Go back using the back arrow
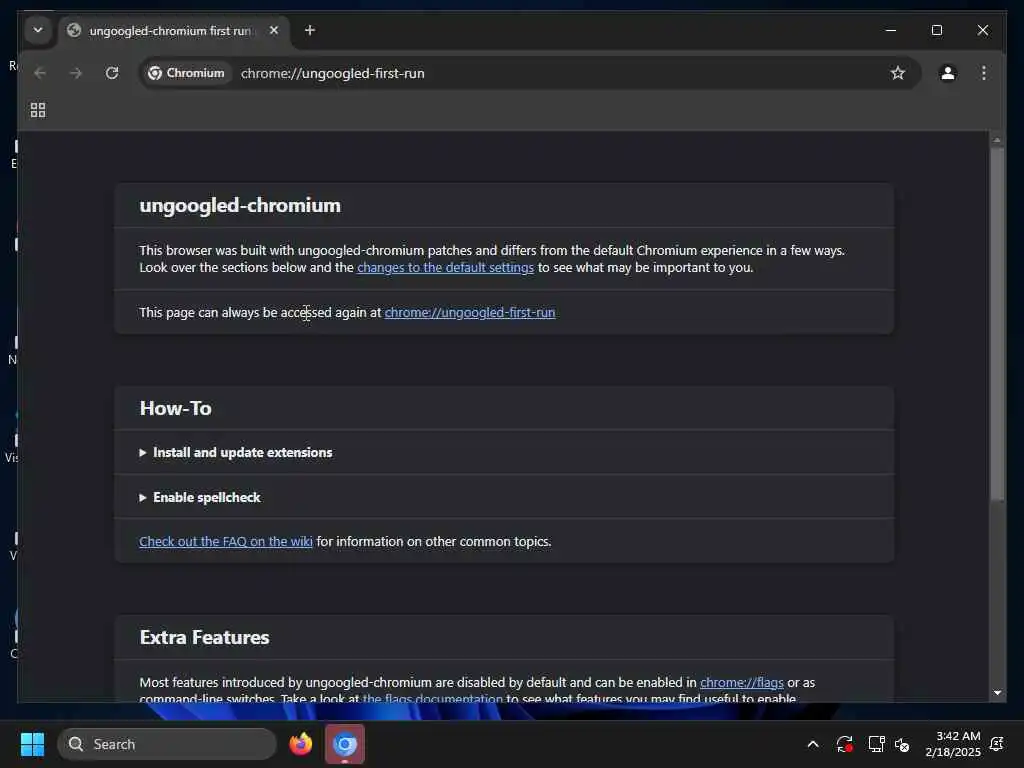 [x=40, y=73]
